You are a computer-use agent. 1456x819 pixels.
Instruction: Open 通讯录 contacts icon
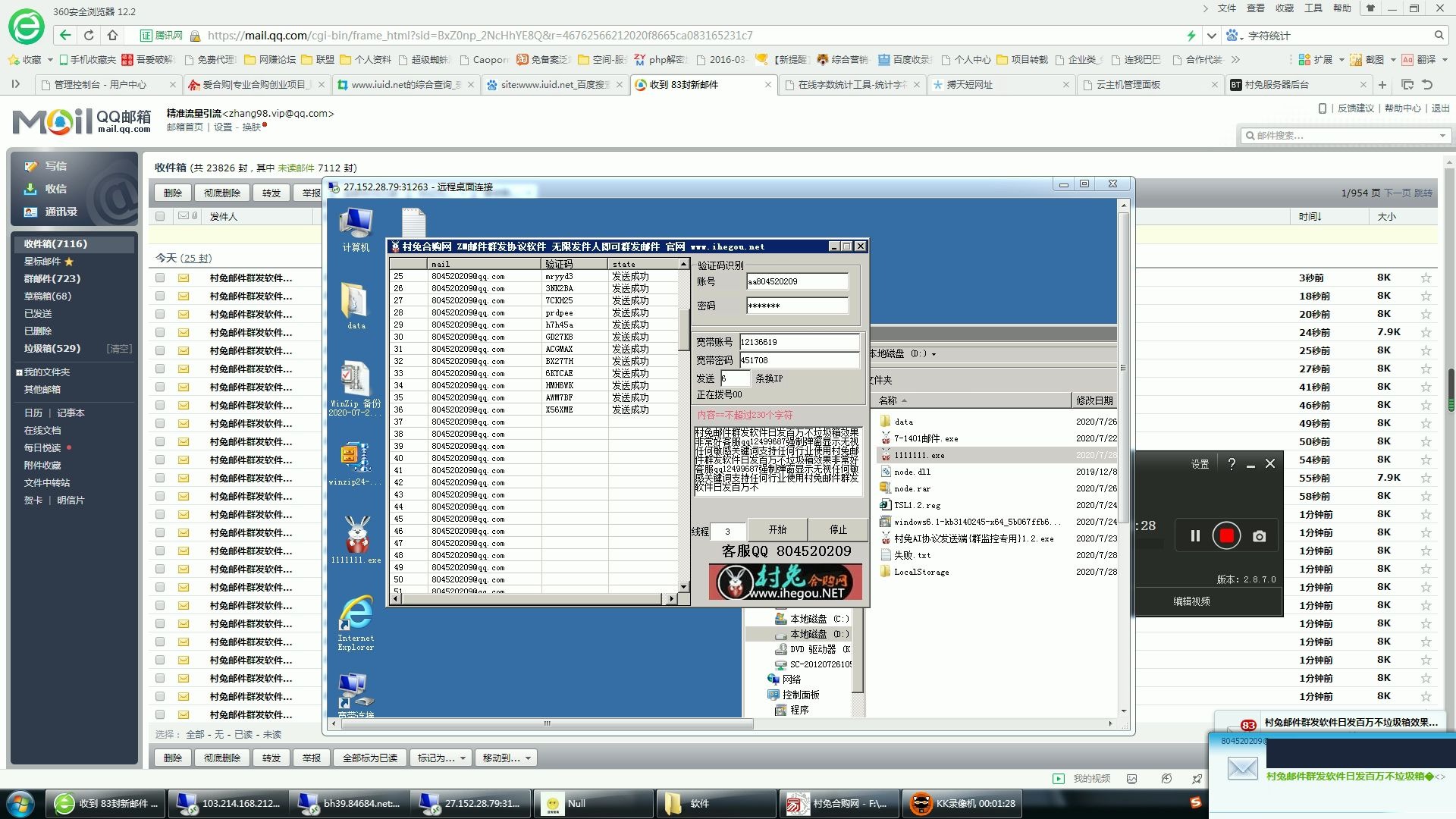point(31,212)
